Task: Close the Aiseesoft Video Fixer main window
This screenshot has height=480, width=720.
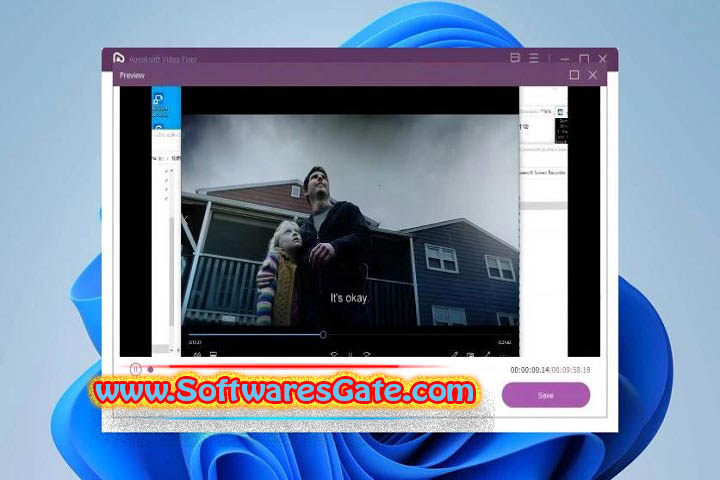Action: coord(603,59)
